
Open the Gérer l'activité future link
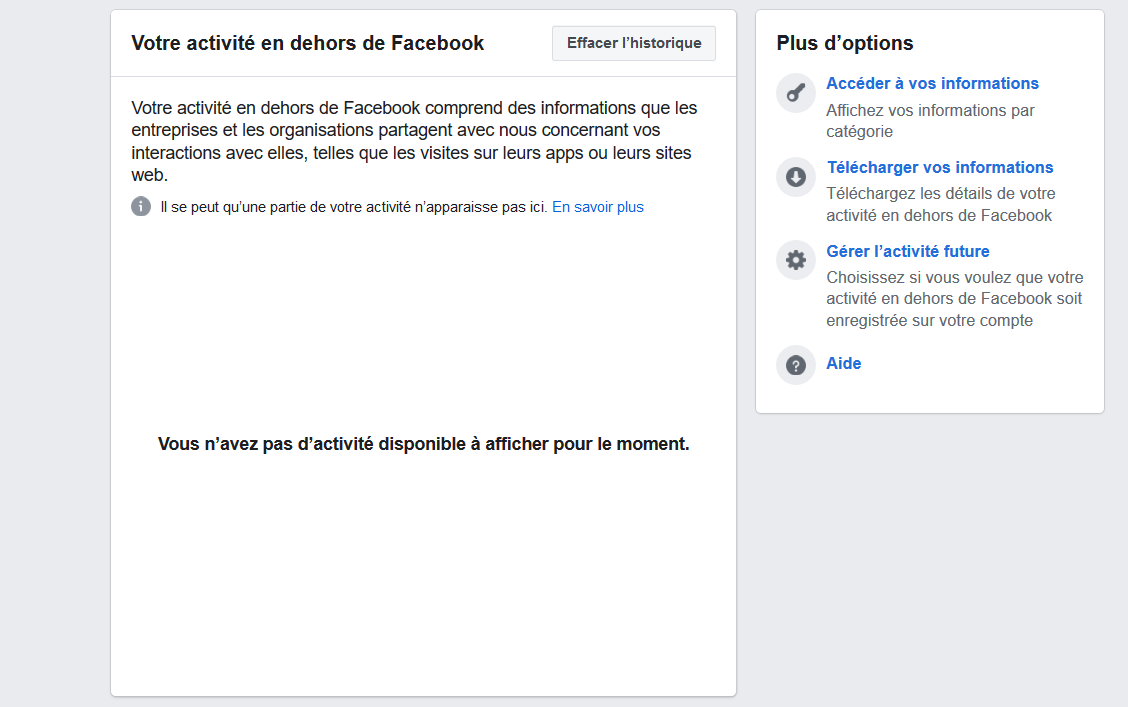click(907, 252)
